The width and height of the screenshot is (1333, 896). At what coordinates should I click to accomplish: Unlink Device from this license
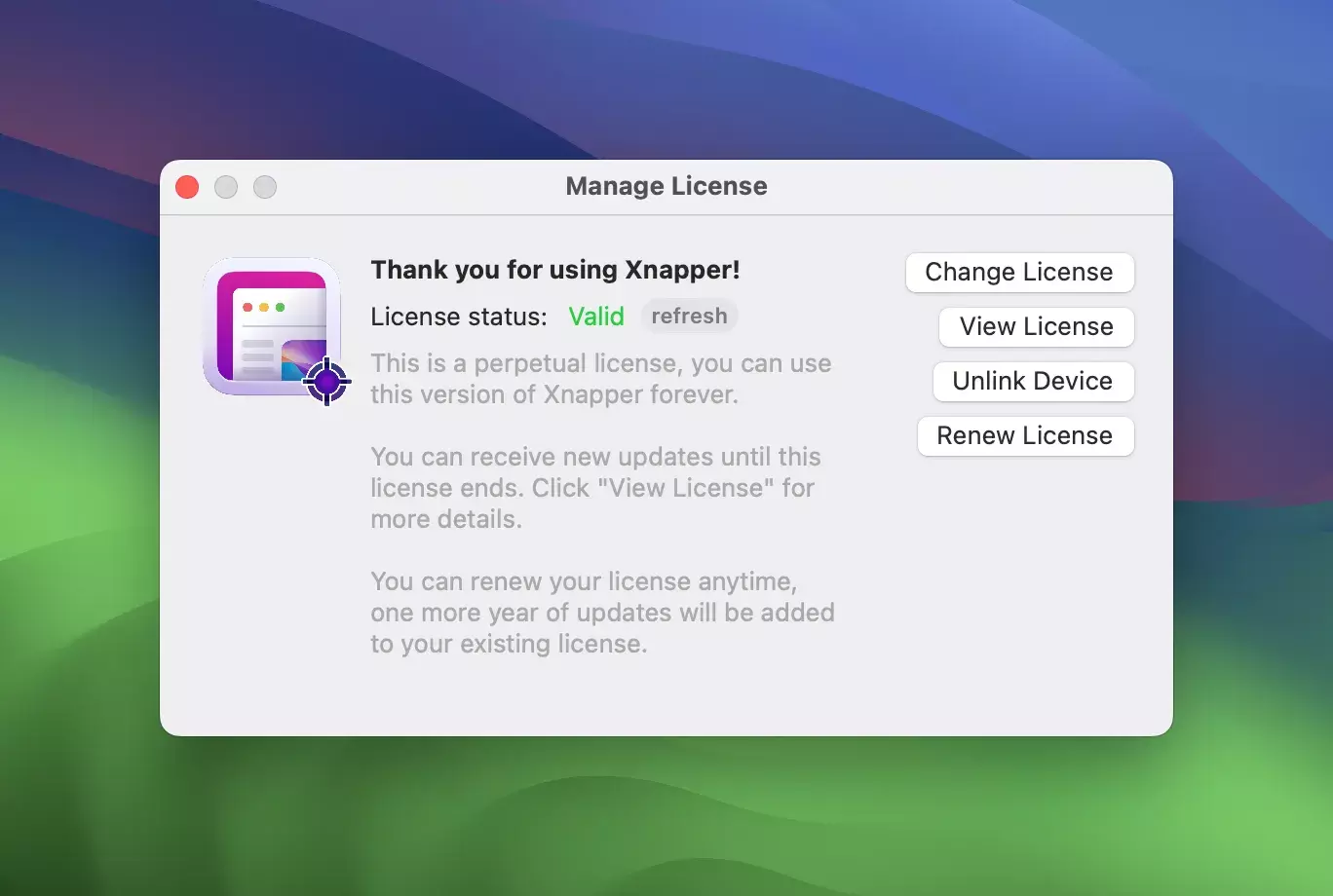(1033, 381)
